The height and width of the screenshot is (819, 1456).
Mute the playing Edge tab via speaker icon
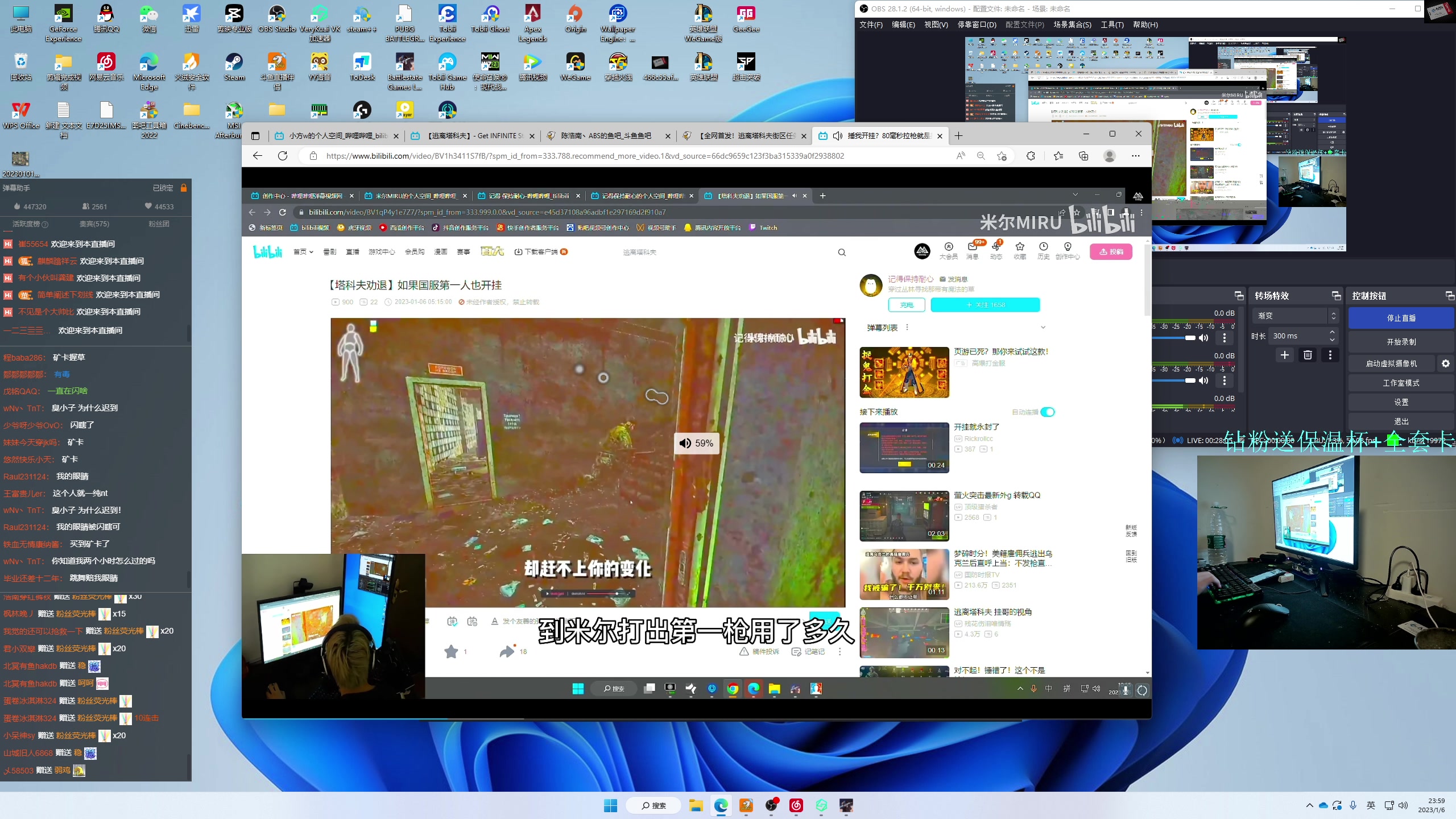(x=838, y=136)
